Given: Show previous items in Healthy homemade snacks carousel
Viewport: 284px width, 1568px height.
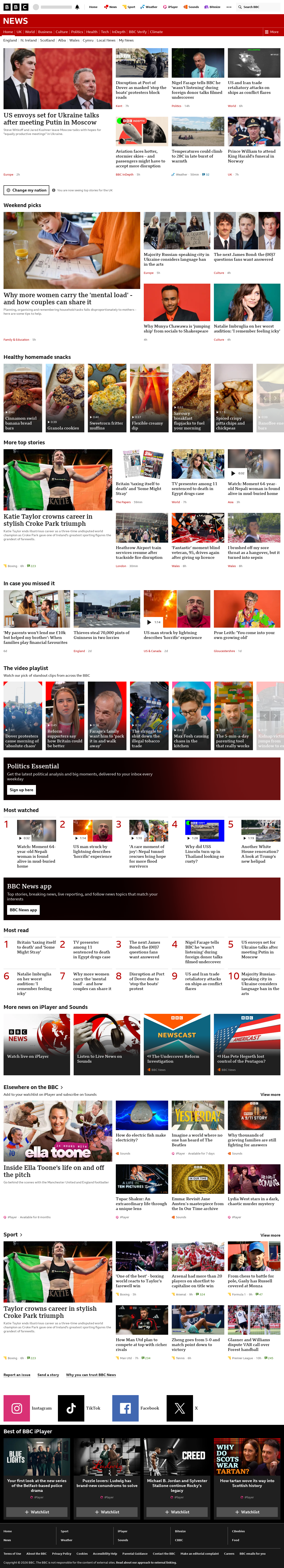Looking at the screenshot, I should tap(264, 398).
